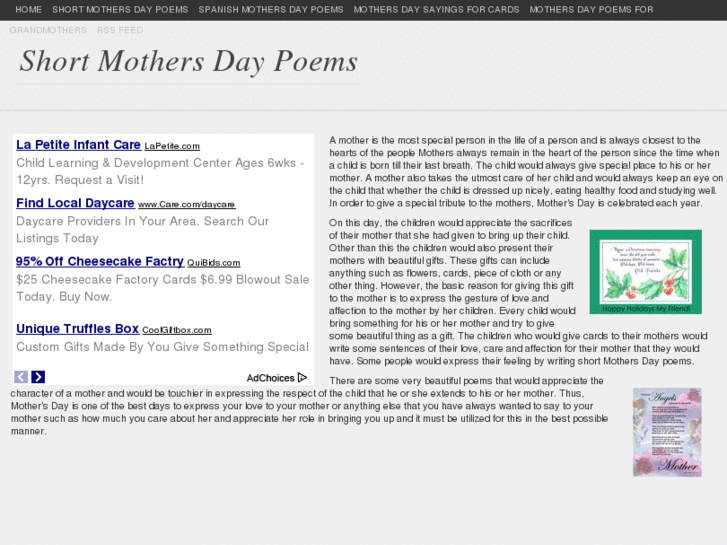Open Short Mothers Day Poems menu link

click(x=120, y=10)
